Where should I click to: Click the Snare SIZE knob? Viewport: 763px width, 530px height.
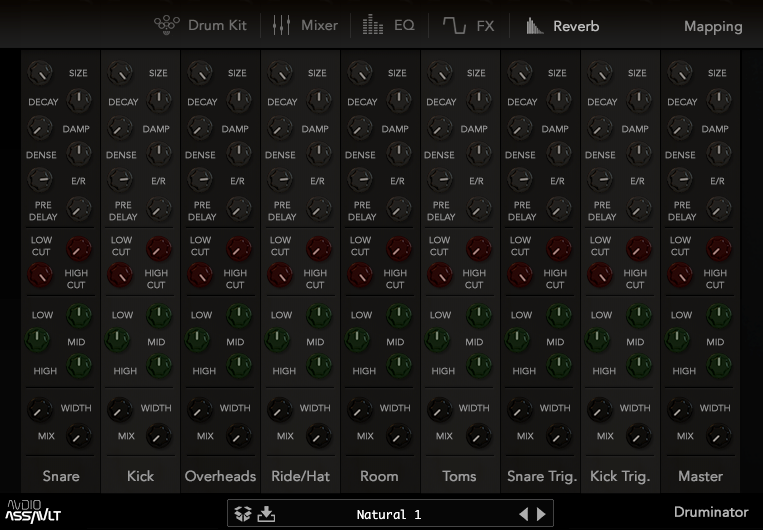(40, 73)
